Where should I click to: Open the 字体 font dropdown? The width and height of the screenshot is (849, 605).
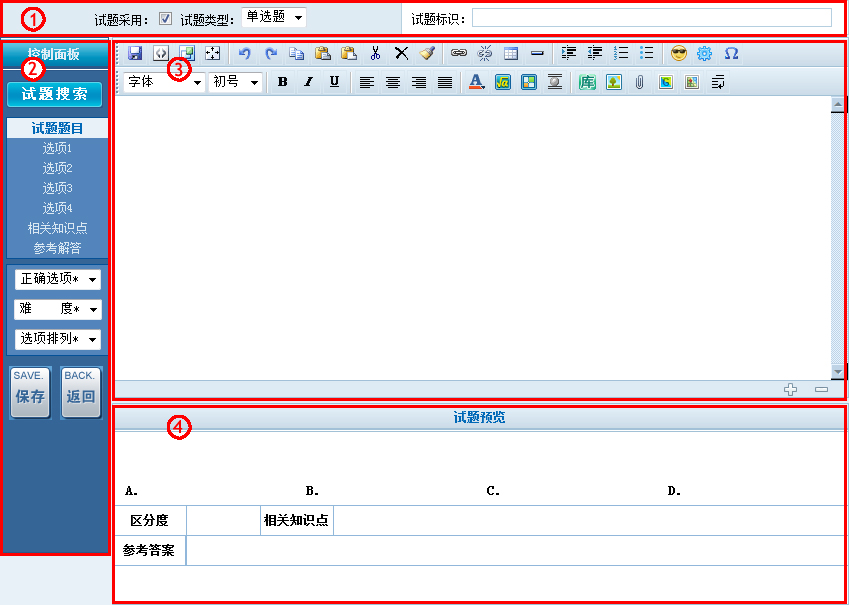coord(165,82)
